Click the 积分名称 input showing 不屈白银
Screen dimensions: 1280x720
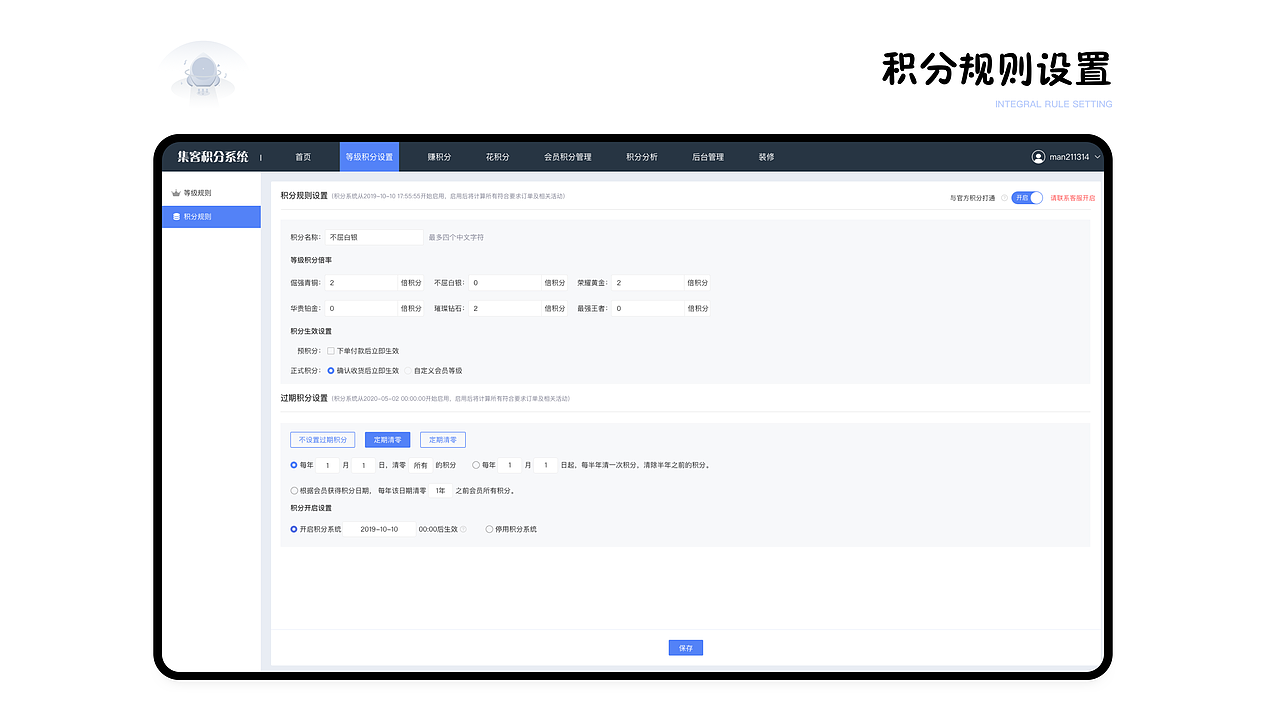(x=374, y=236)
